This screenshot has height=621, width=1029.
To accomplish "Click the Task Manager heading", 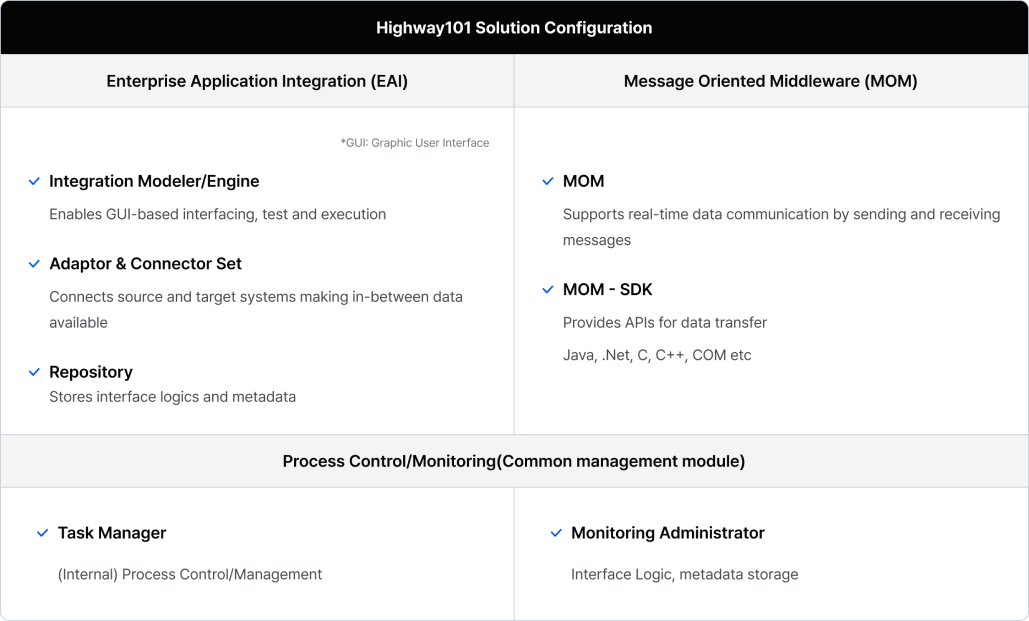I will pos(112,533).
